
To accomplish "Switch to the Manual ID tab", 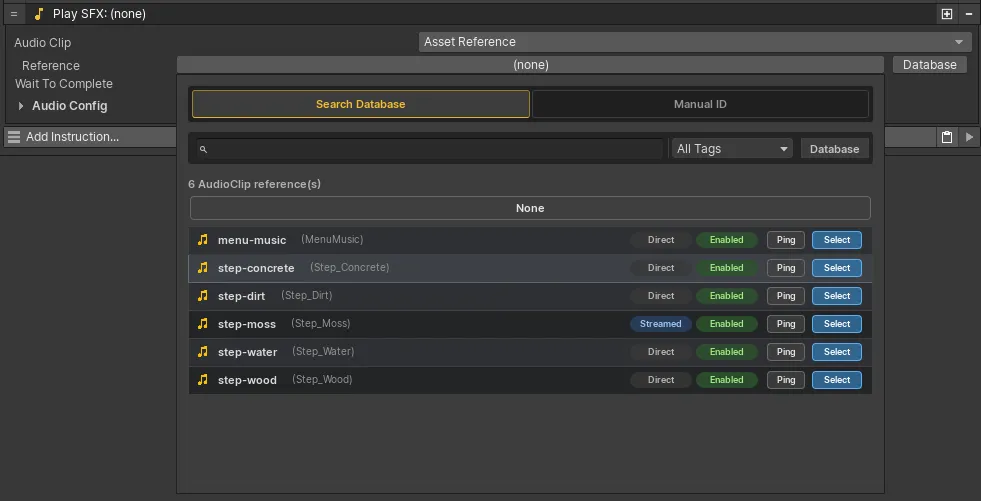I will click(700, 104).
